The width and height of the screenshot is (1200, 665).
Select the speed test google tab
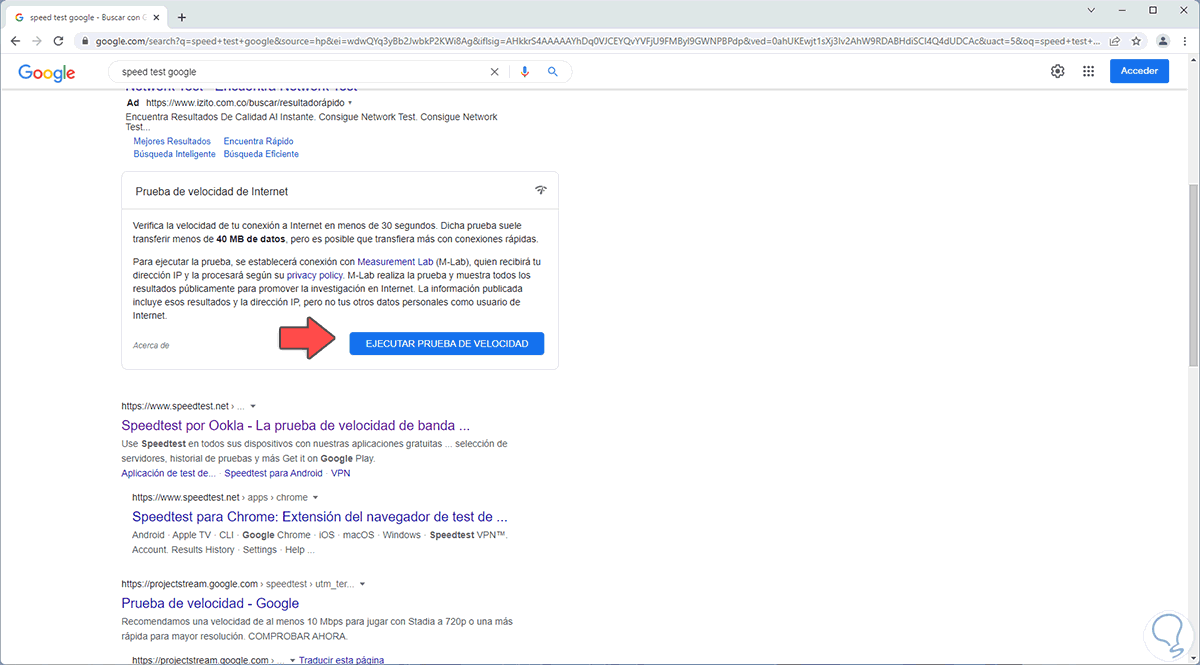click(x=86, y=17)
